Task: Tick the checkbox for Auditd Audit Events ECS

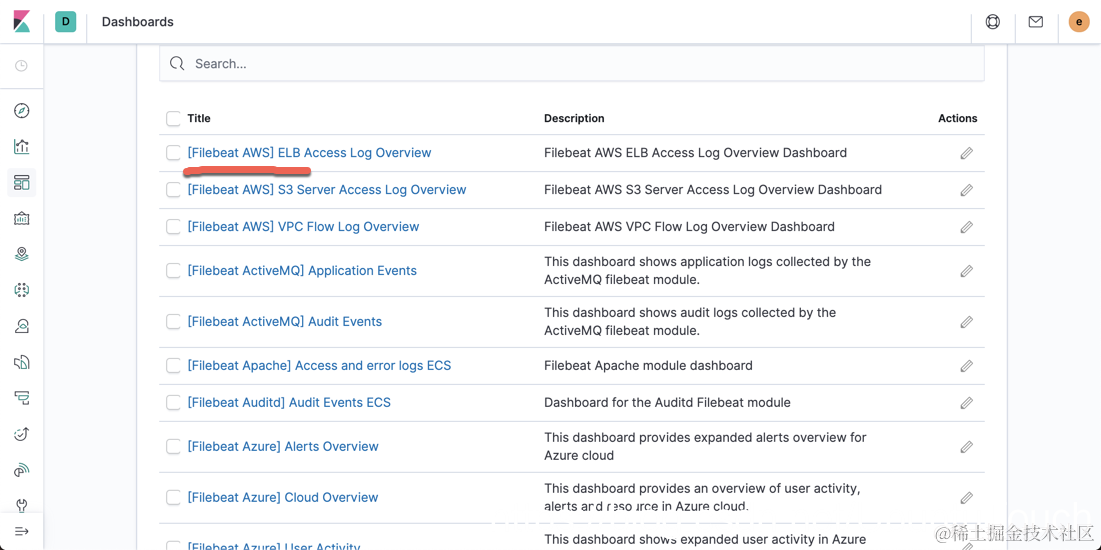Action: 174,403
